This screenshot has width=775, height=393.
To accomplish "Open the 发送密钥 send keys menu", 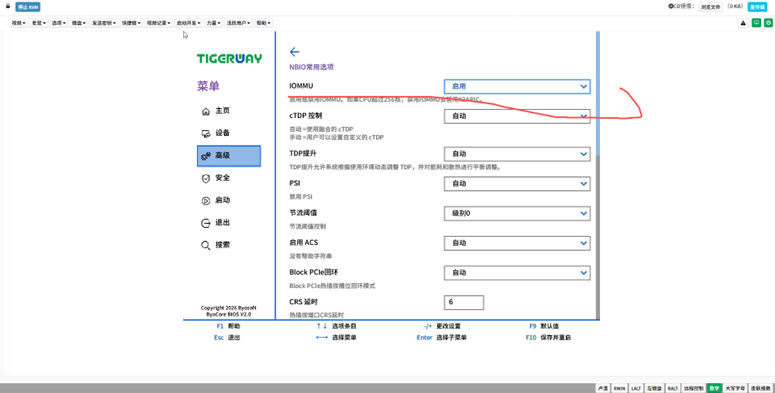I will tap(104, 23).
